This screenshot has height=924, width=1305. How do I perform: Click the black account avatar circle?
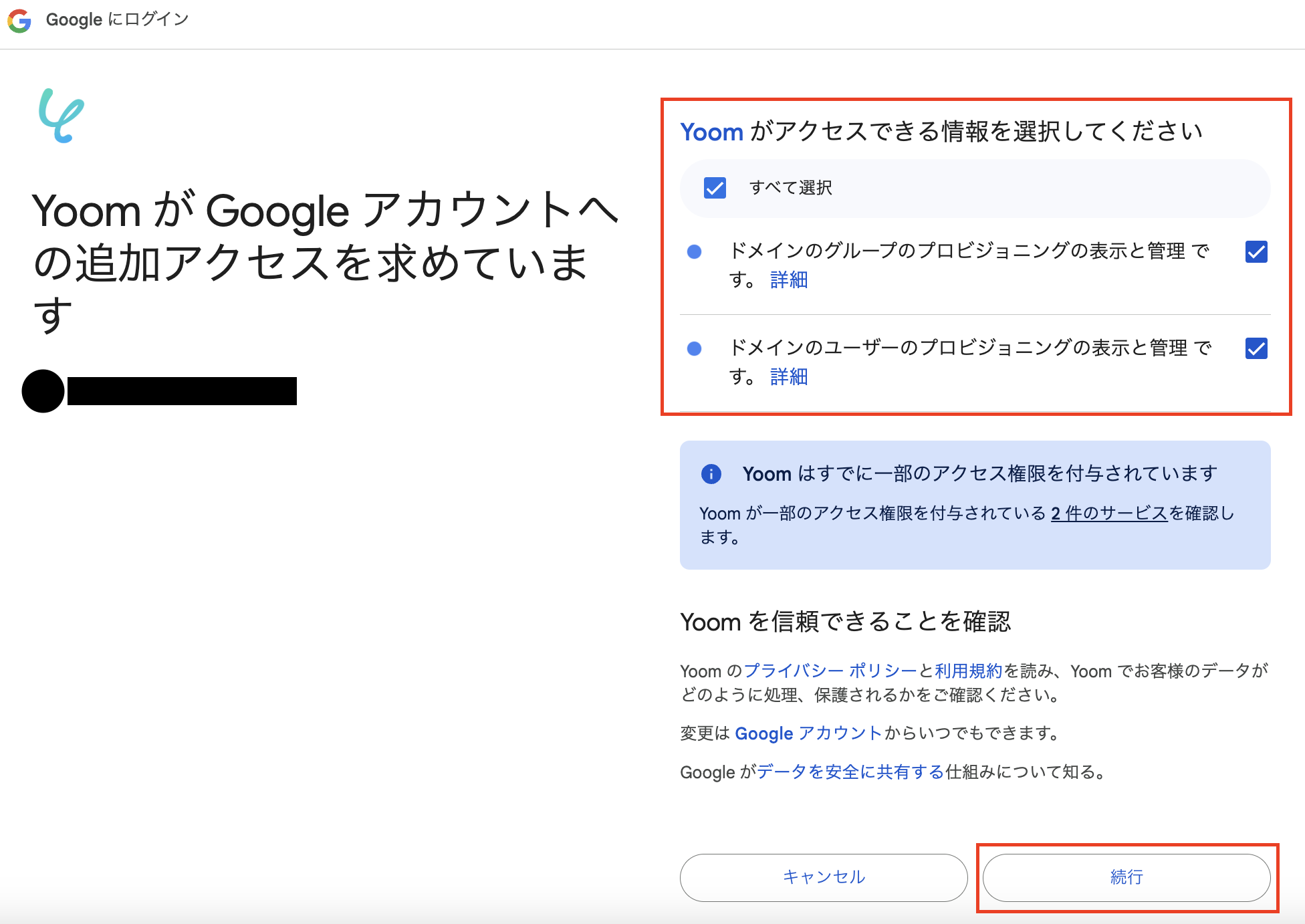pyautogui.click(x=43, y=391)
